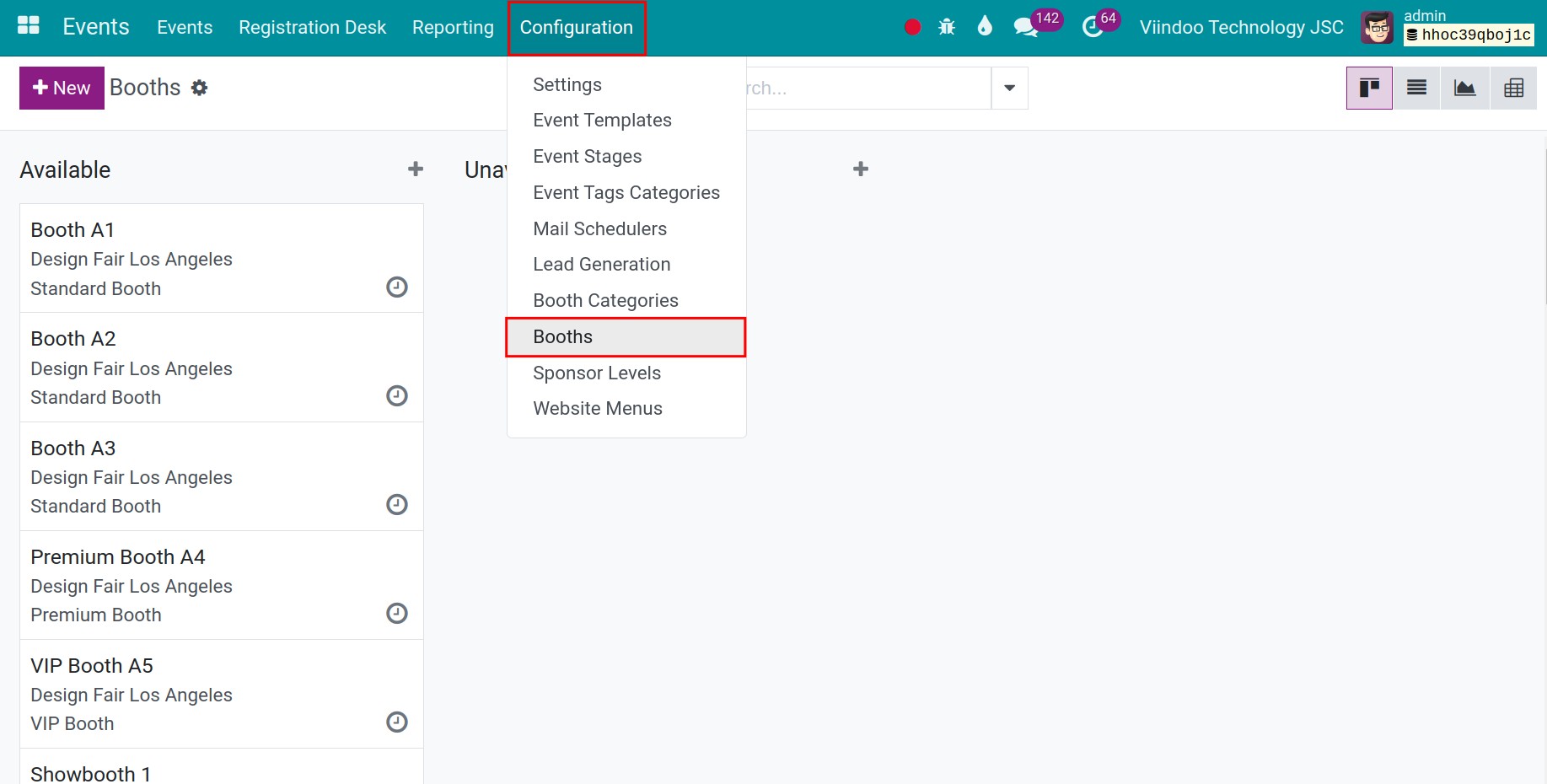The width and height of the screenshot is (1547, 784).
Task: Click the hhoc39qboj1c database label
Action: click(x=1469, y=35)
